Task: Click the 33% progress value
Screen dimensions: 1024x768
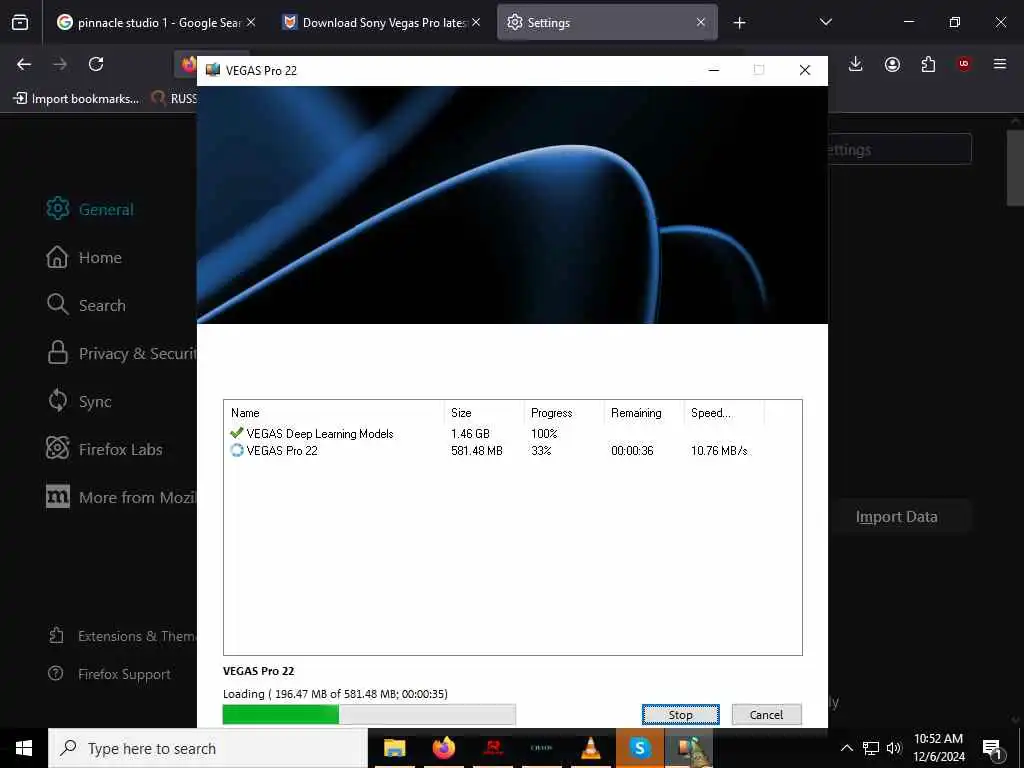Action: pyautogui.click(x=541, y=451)
